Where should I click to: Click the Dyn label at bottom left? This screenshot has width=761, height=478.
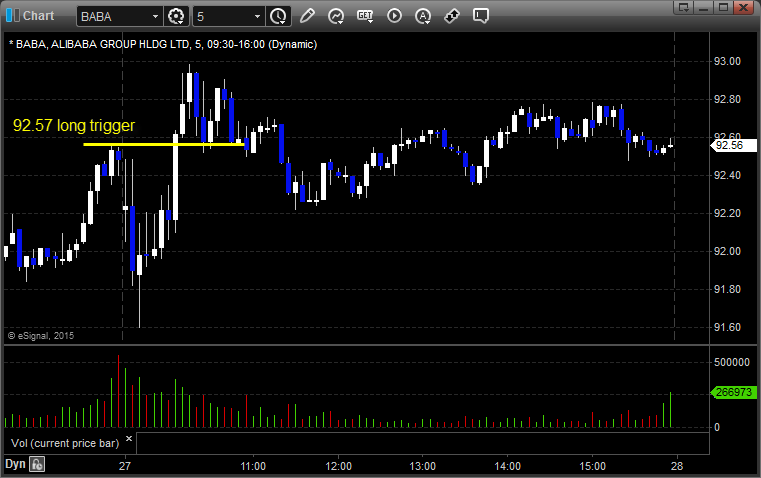pos(15,464)
